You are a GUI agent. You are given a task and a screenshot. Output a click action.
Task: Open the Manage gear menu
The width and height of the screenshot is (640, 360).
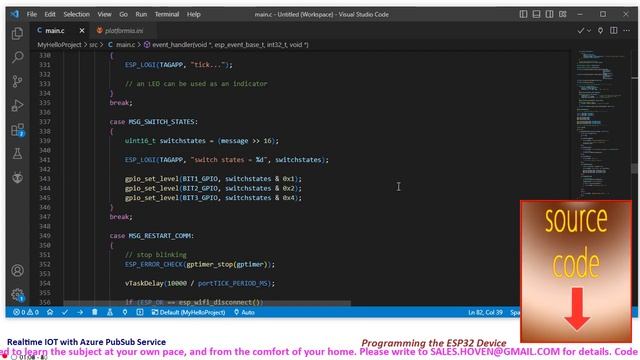[x=18, y=295]
